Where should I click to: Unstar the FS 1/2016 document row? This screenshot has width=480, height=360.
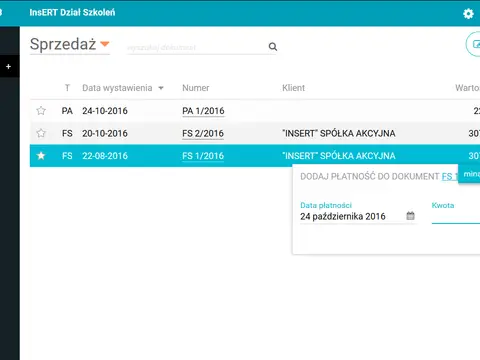click(x=41, y=156)
